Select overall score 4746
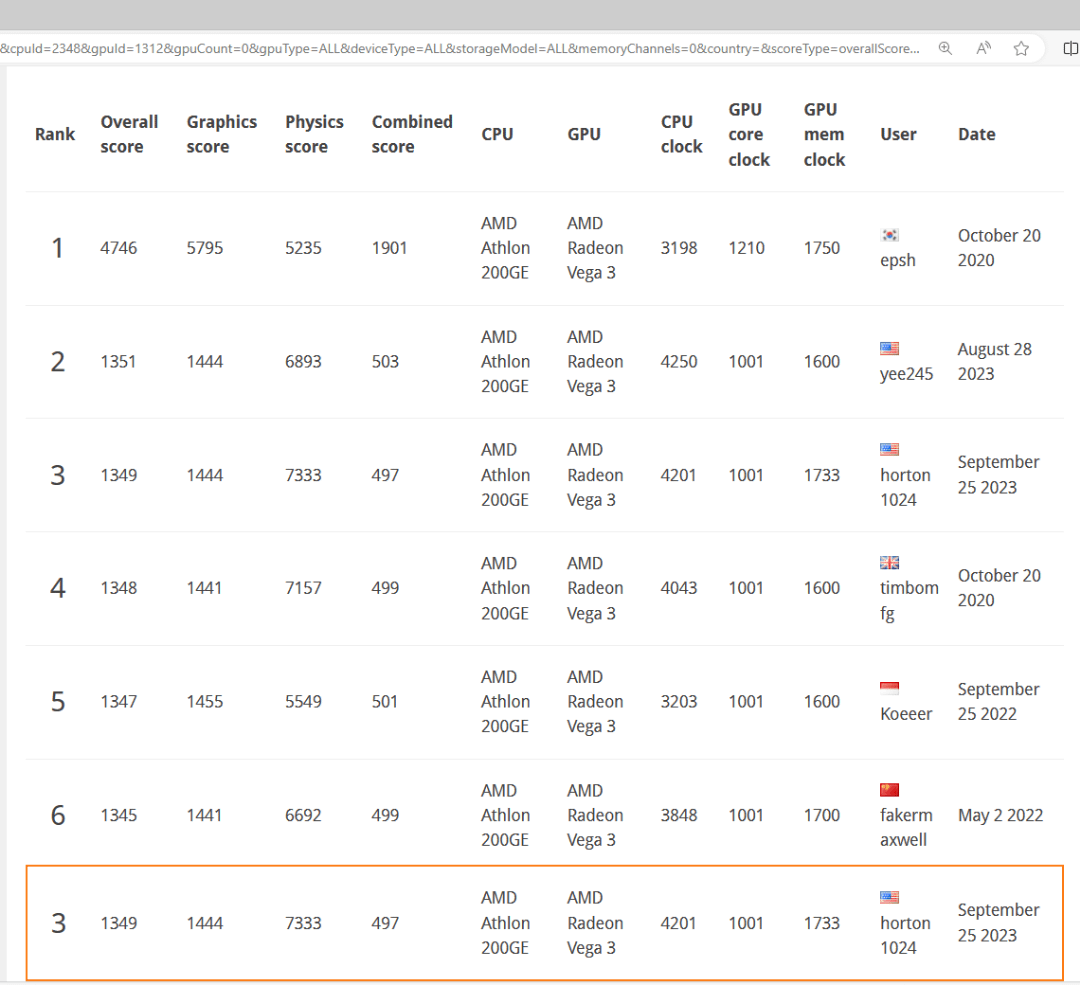The height and width of the screenshot is (985, 1080). click(x=118, y=248)
